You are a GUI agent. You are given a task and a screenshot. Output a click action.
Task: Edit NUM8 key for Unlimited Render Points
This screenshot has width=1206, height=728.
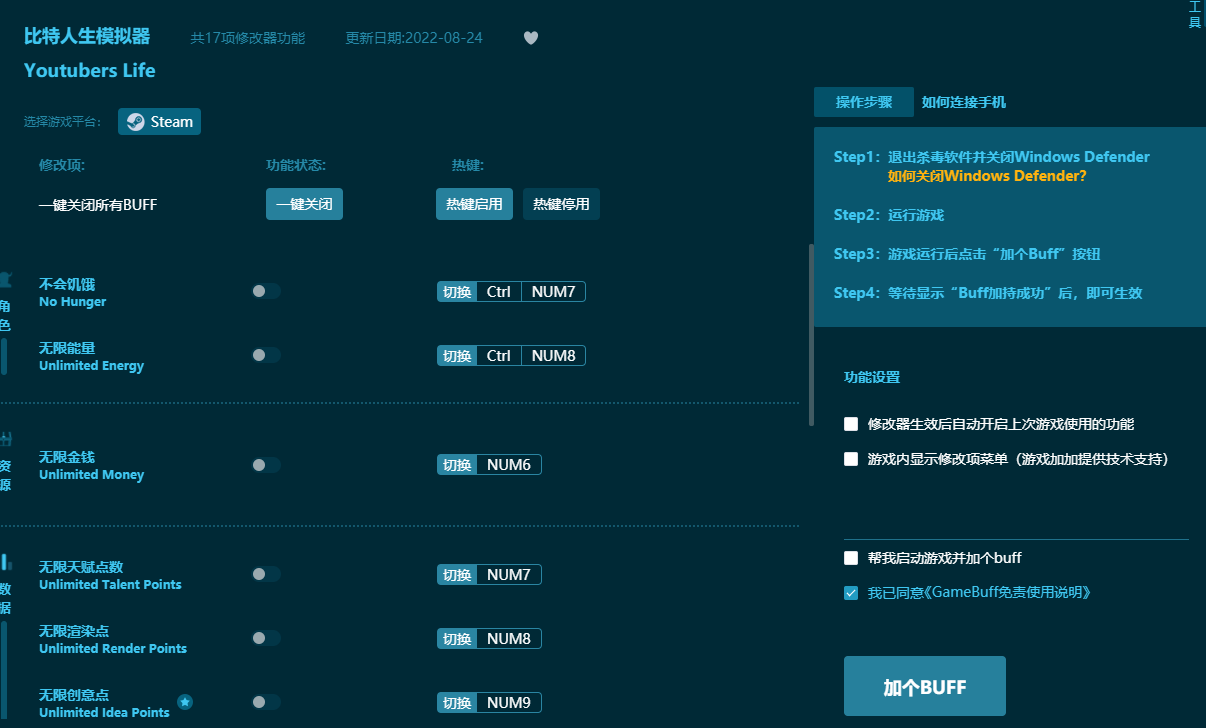click(x=509, y=639)
